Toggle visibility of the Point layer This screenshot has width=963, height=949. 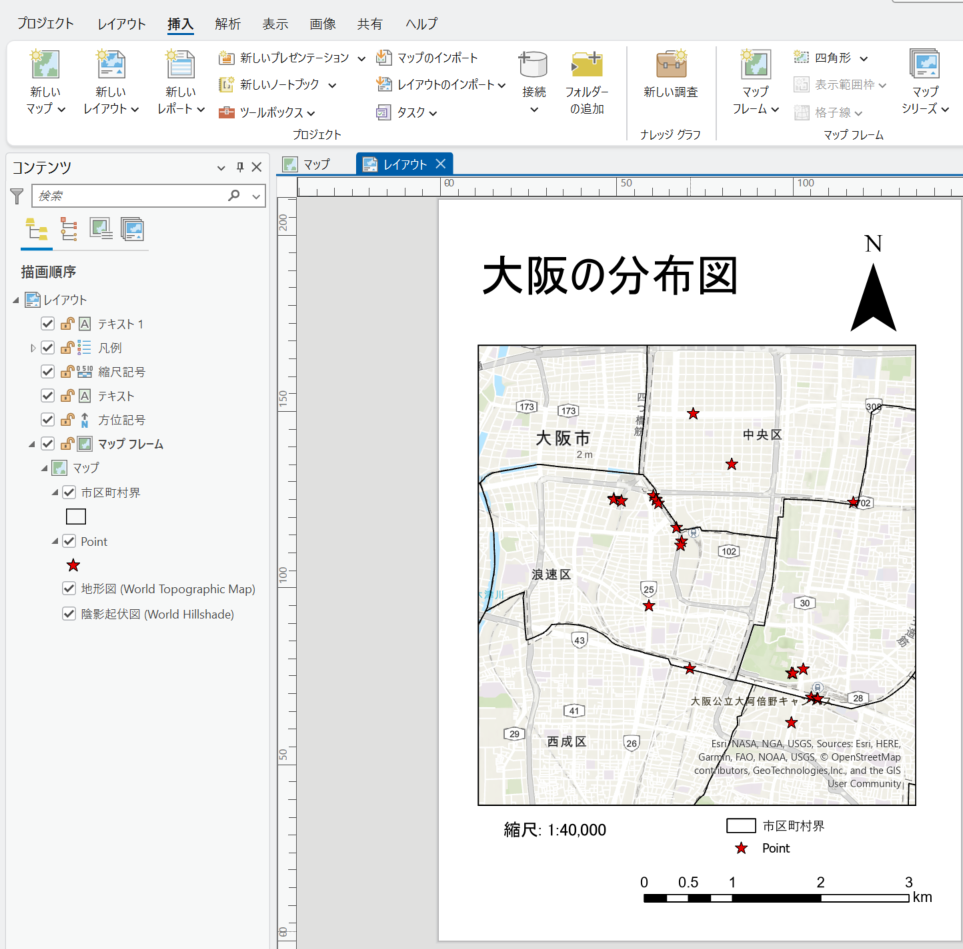pyautogui.click(x=69, y=541)
